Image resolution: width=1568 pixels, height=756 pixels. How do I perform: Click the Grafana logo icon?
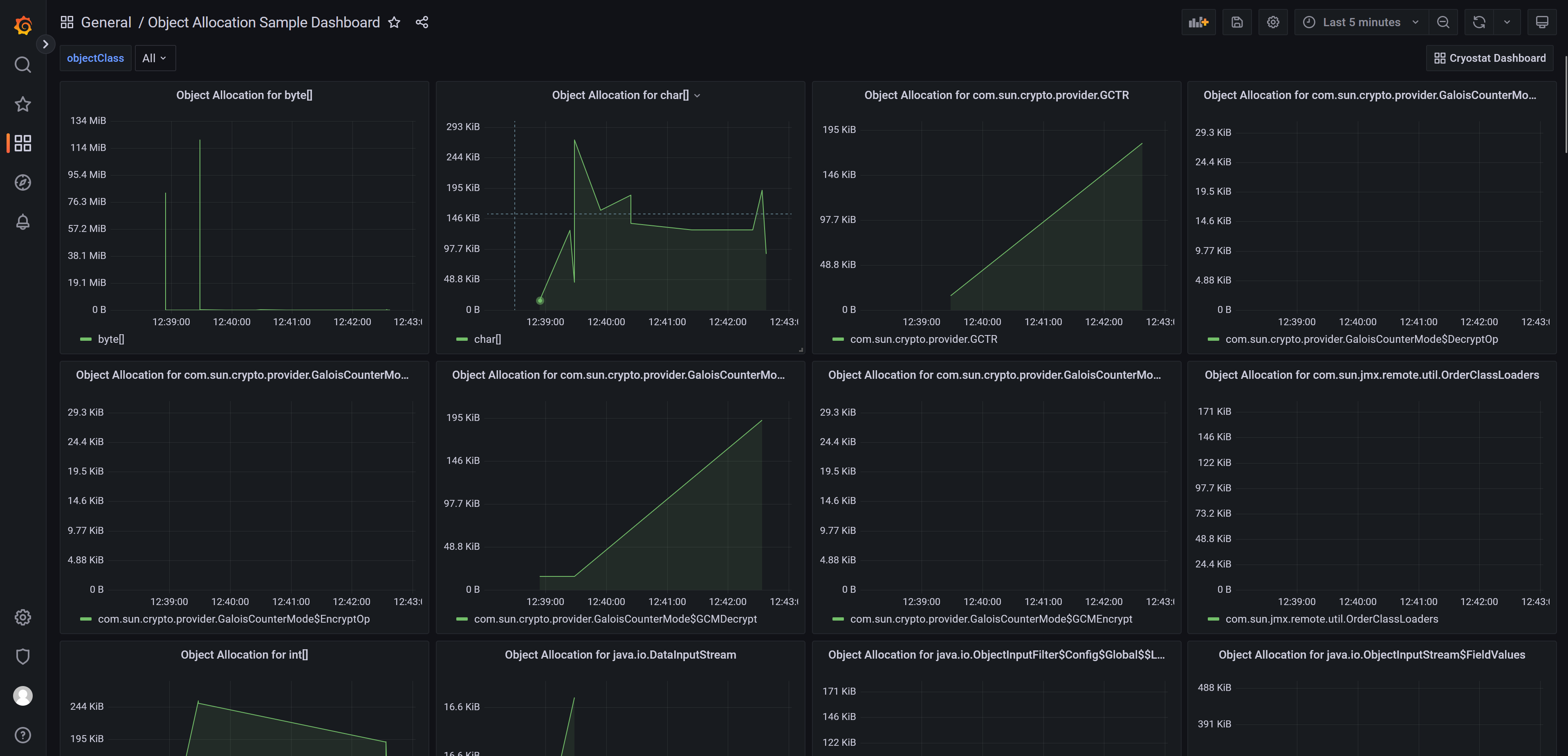click(x=22, y=25)
